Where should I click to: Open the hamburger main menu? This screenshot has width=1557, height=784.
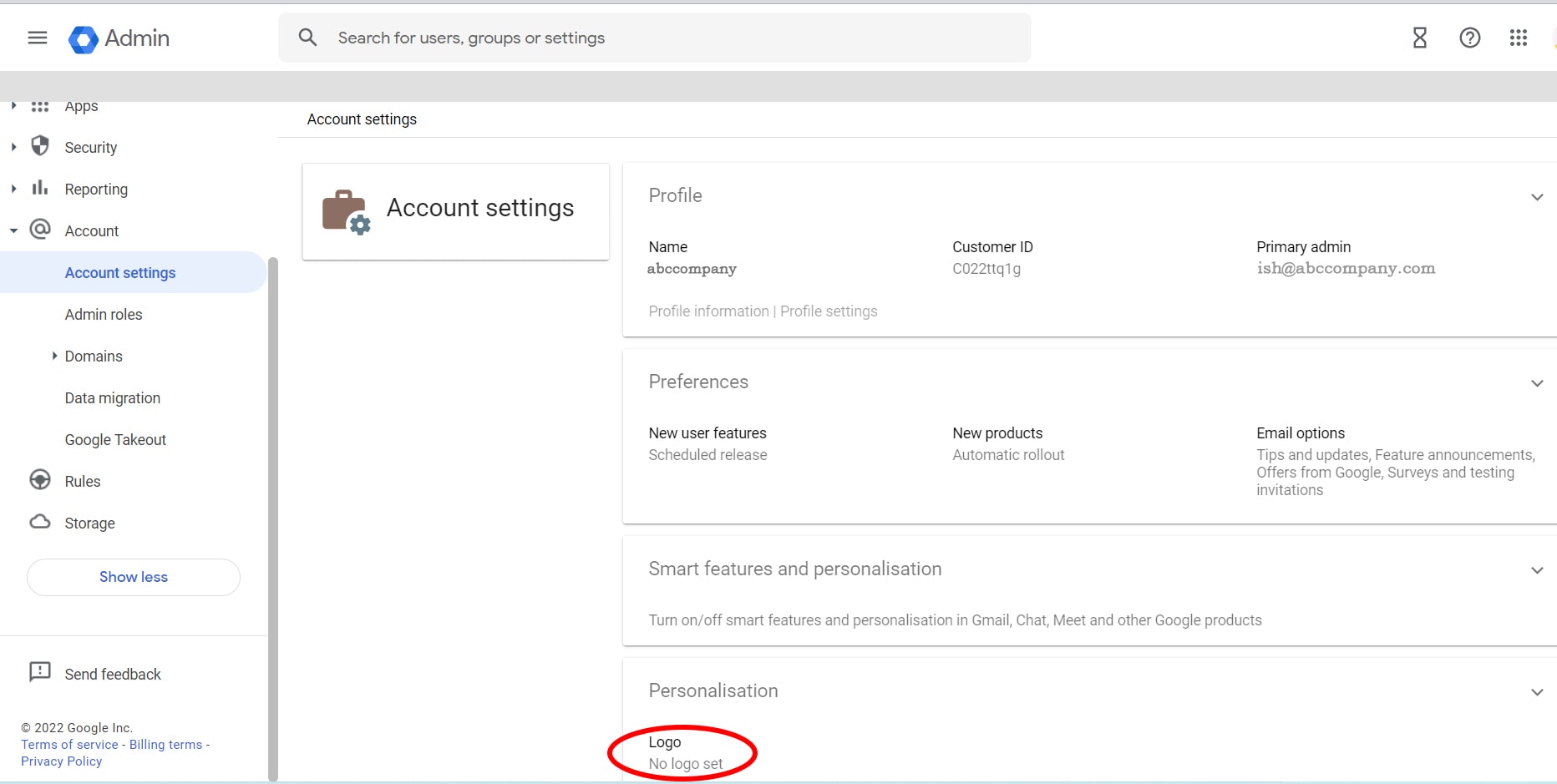click(x=38, y=38)
